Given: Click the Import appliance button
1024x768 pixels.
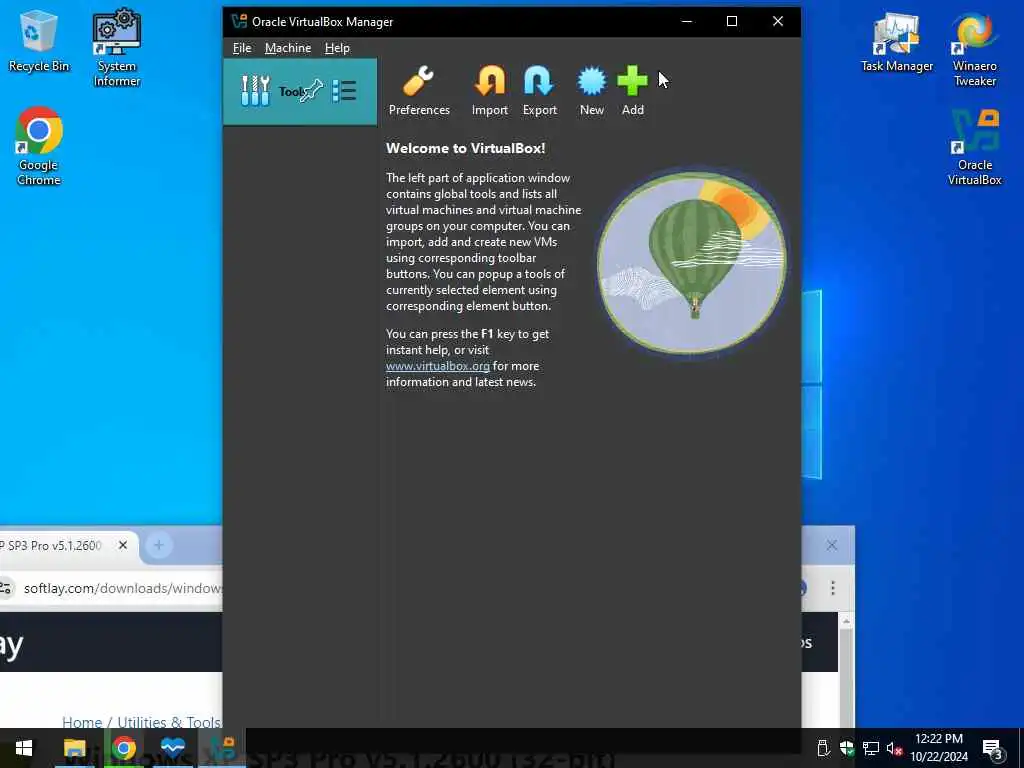Looking at the screenshot, I should [490, 91].
